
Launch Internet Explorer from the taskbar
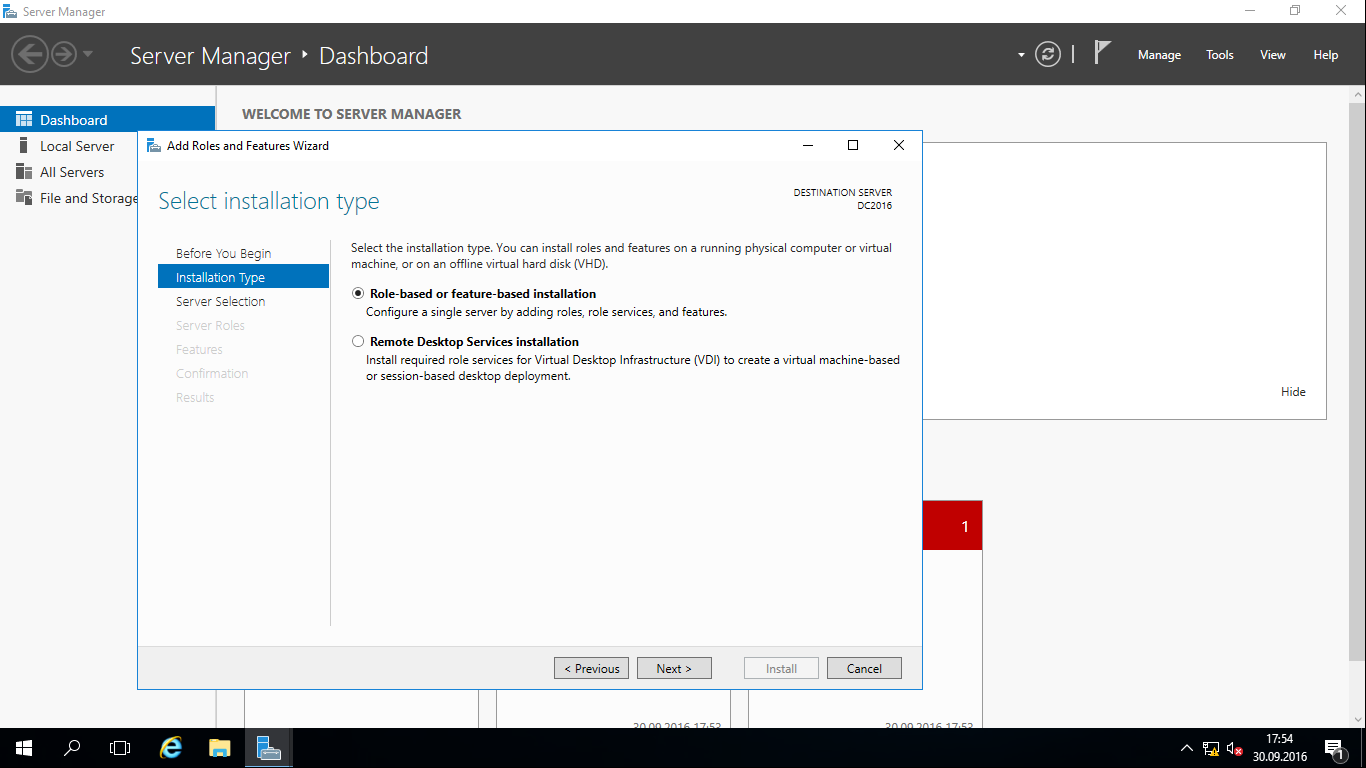[172, 748]
